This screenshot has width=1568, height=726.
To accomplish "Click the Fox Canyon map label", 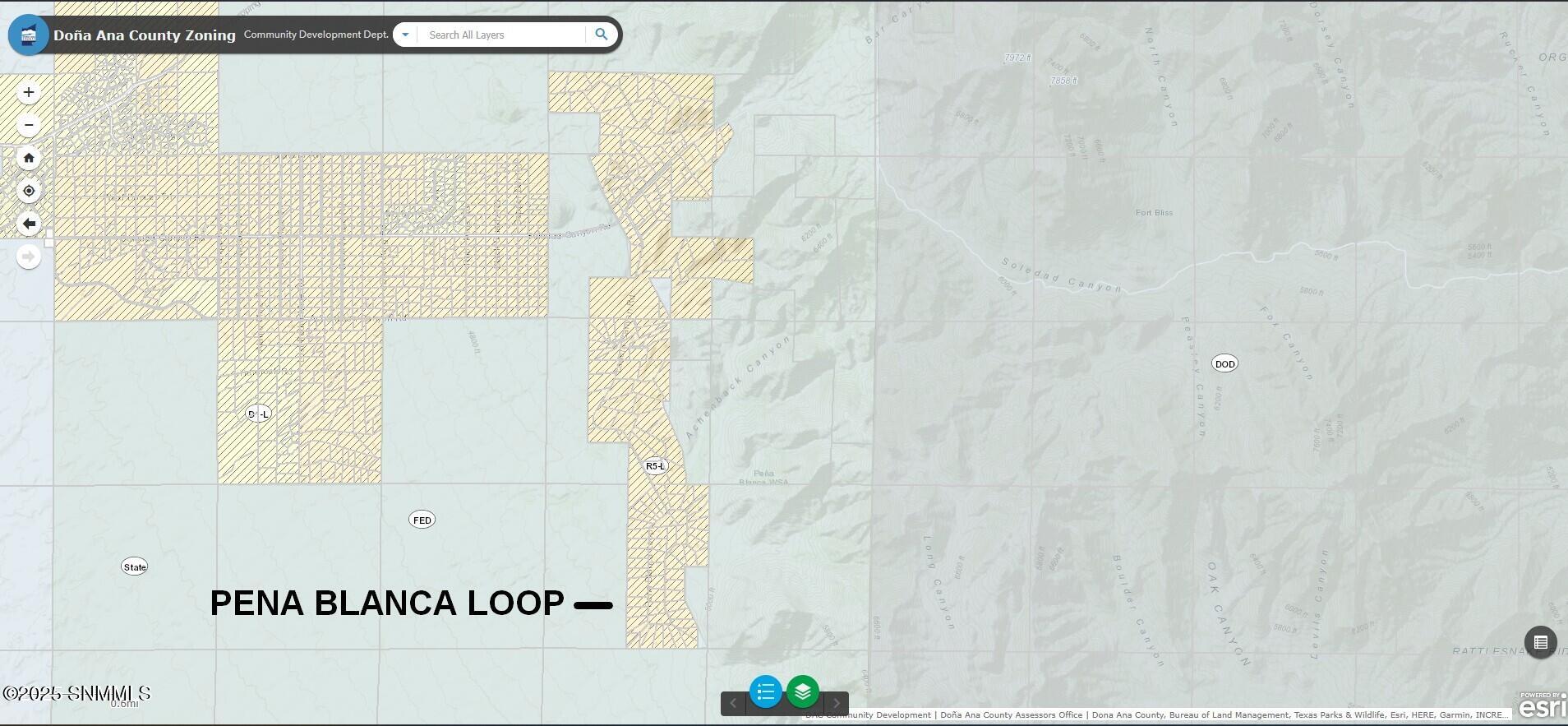I will [1286, 342].
